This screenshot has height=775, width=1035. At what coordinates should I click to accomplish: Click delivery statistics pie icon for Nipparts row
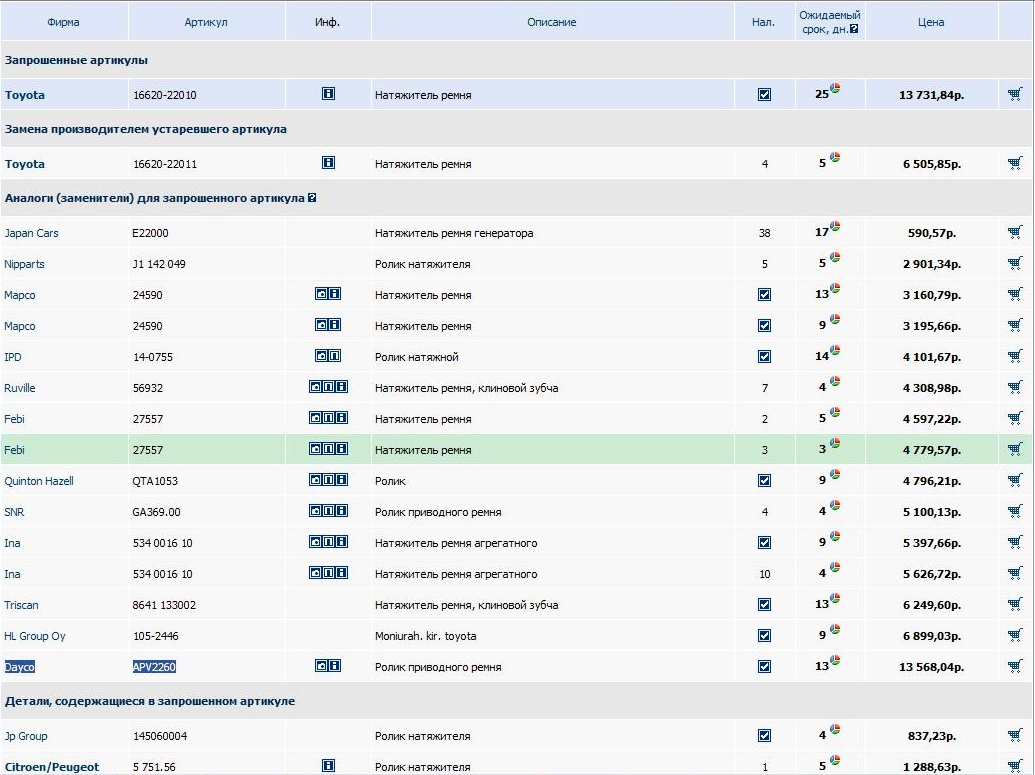click(x=835, y=258)
